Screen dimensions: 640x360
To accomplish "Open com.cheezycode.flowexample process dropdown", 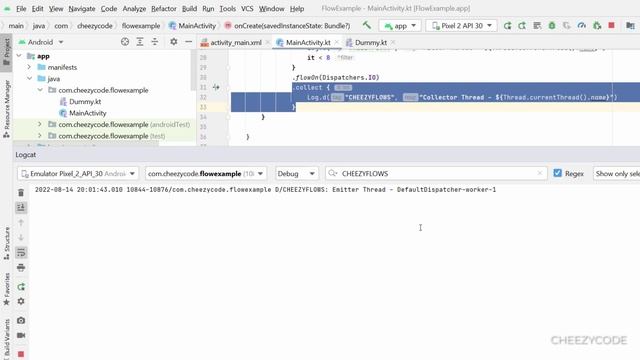I will [x=206, y=173].
